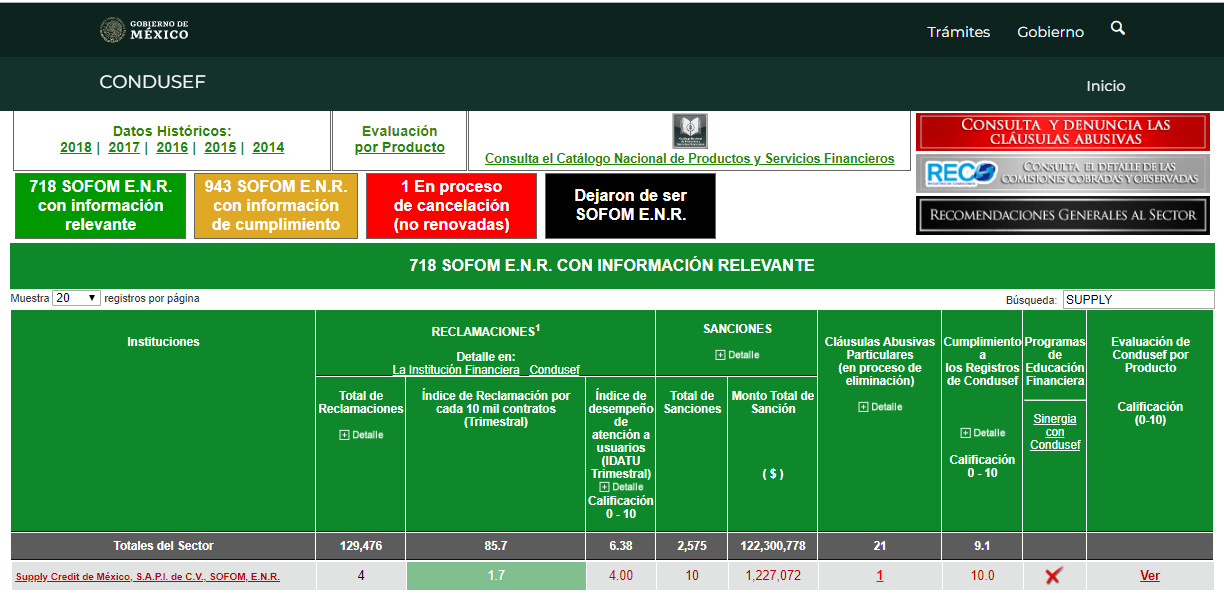The width and height of the screenshot is (1224, 603).
Task: Open Sinergia con Condusef link
Action: (1055, 432)
